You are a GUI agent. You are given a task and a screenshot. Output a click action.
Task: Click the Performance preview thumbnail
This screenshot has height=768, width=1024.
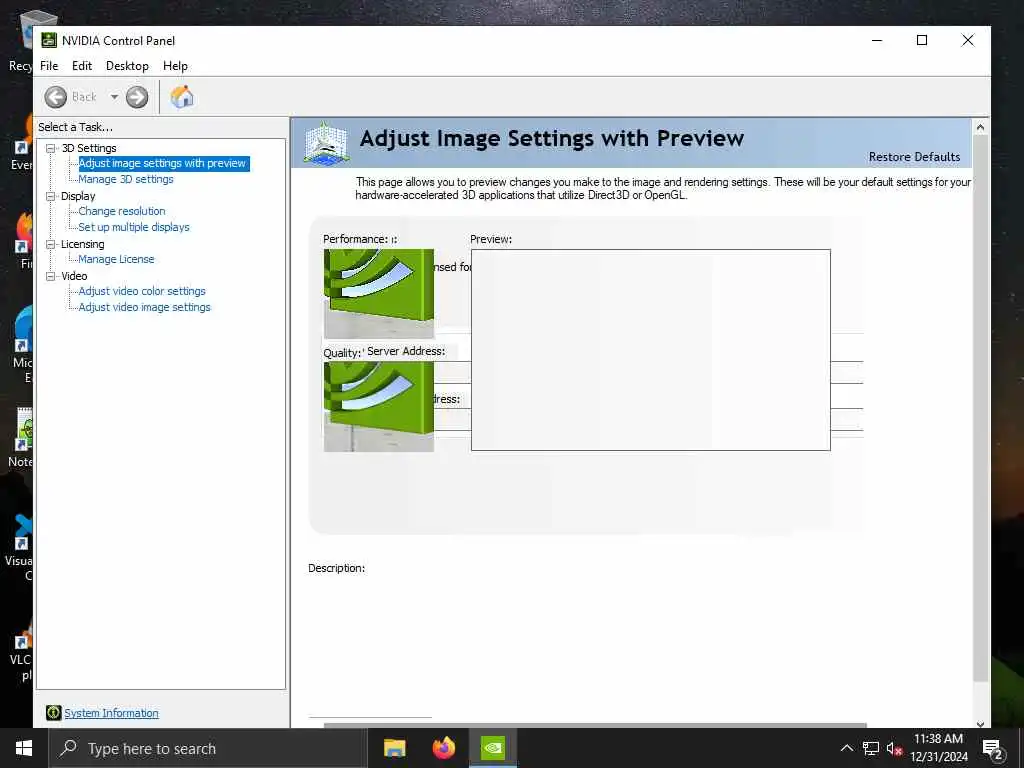pos(379,294)
